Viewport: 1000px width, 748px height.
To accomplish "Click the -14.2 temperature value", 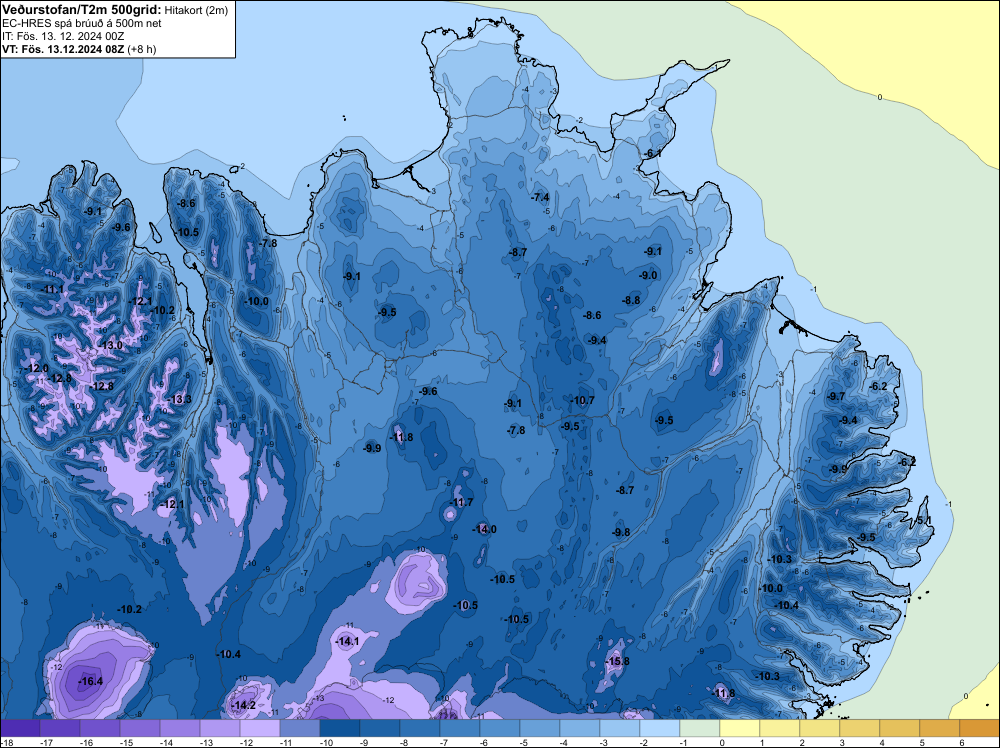I will pos(243,705).
